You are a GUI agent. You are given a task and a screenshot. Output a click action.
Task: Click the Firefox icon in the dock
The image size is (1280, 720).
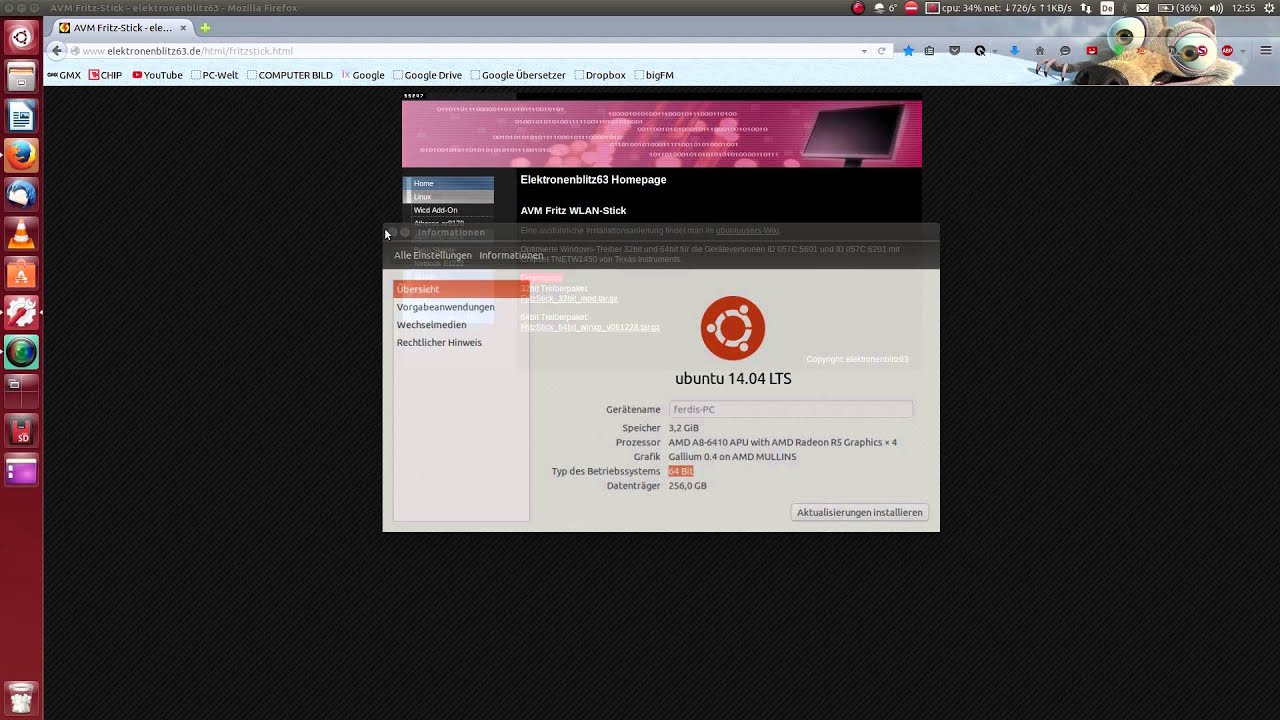click(x=21, y=156)
